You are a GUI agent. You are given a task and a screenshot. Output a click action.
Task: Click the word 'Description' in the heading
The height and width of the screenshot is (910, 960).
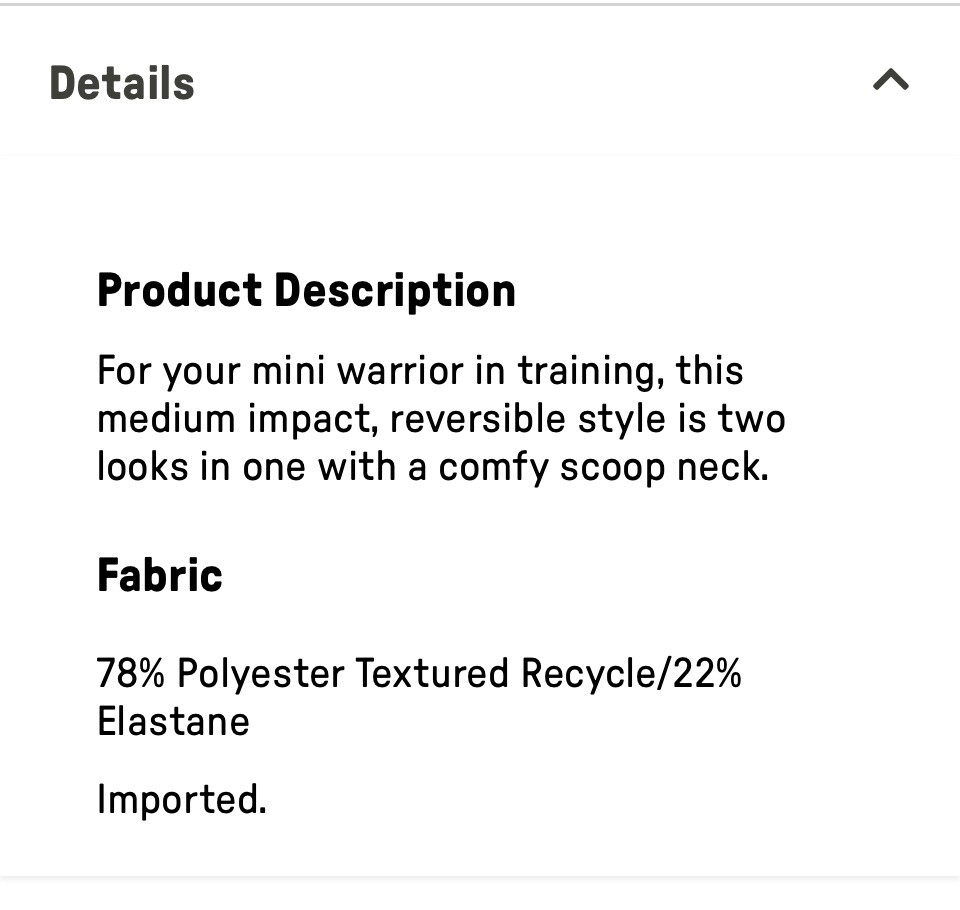tap(395, 291)
